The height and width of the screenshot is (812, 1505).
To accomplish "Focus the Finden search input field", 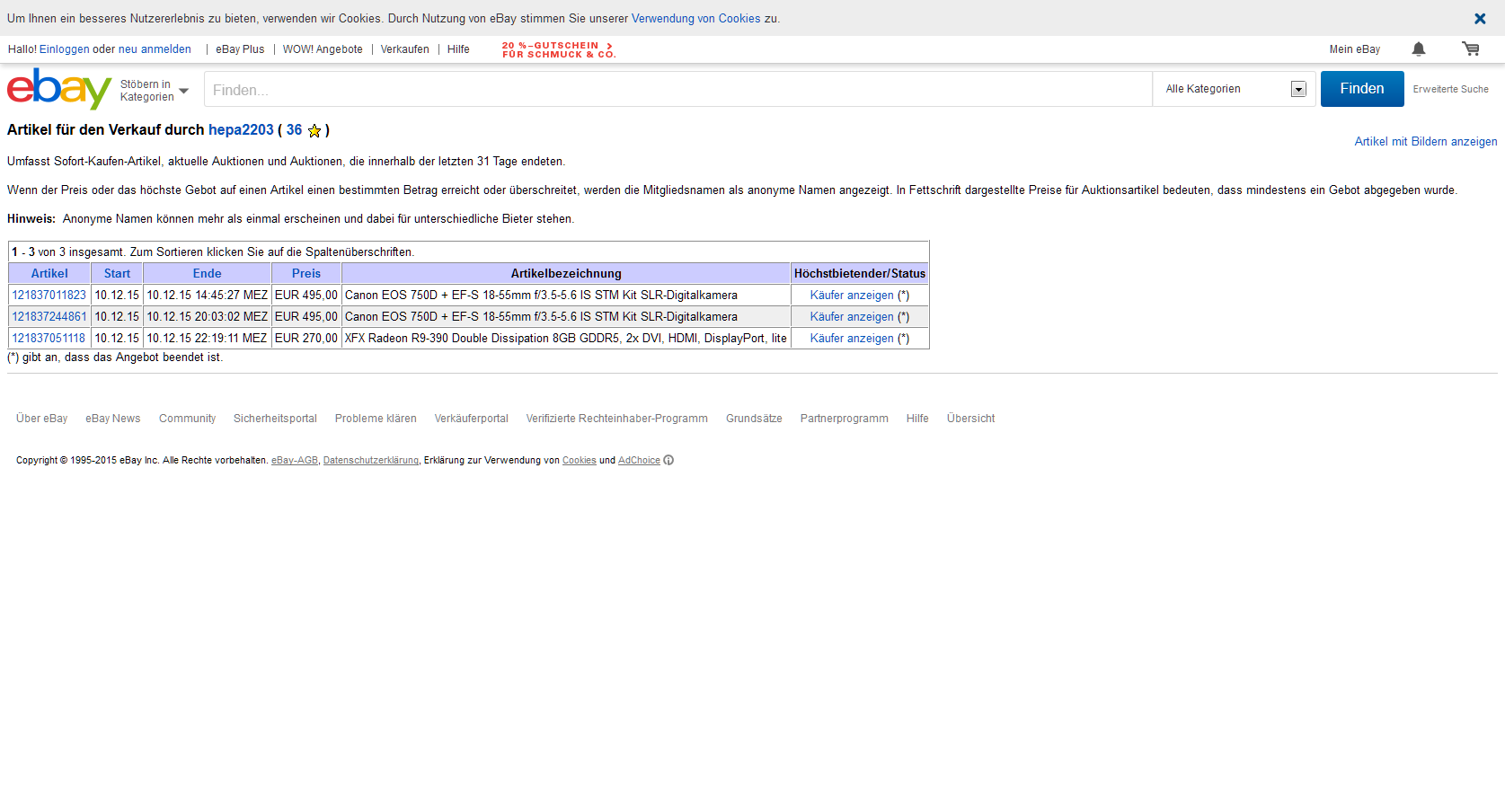I will [678, 90].
